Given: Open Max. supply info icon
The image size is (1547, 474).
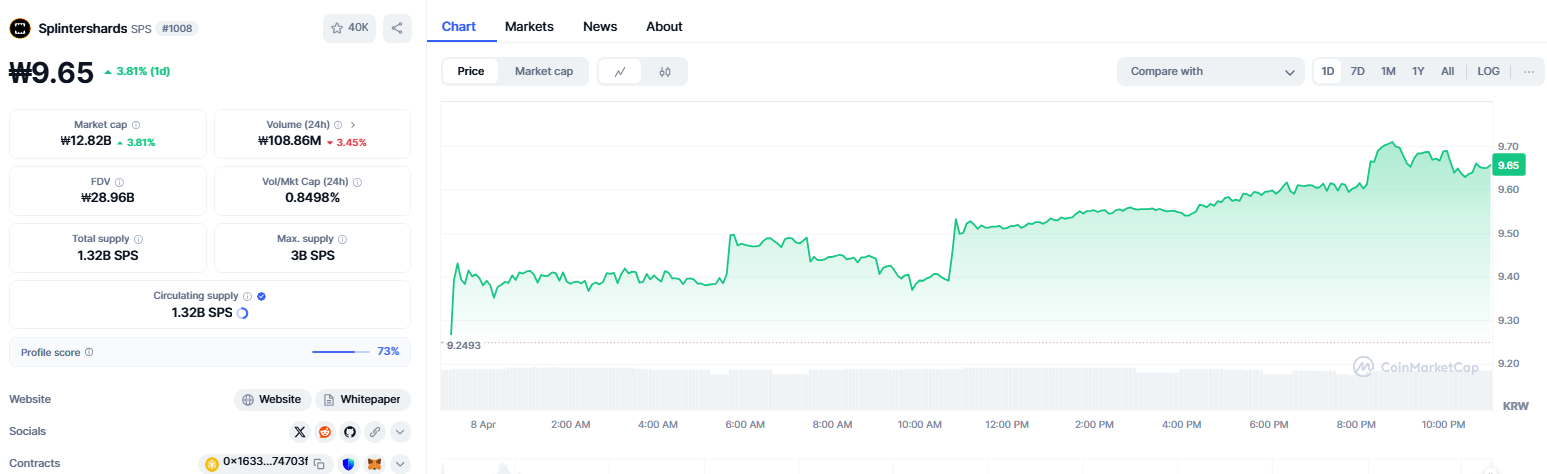Looking at the screenshot, I should pos(341,239).
